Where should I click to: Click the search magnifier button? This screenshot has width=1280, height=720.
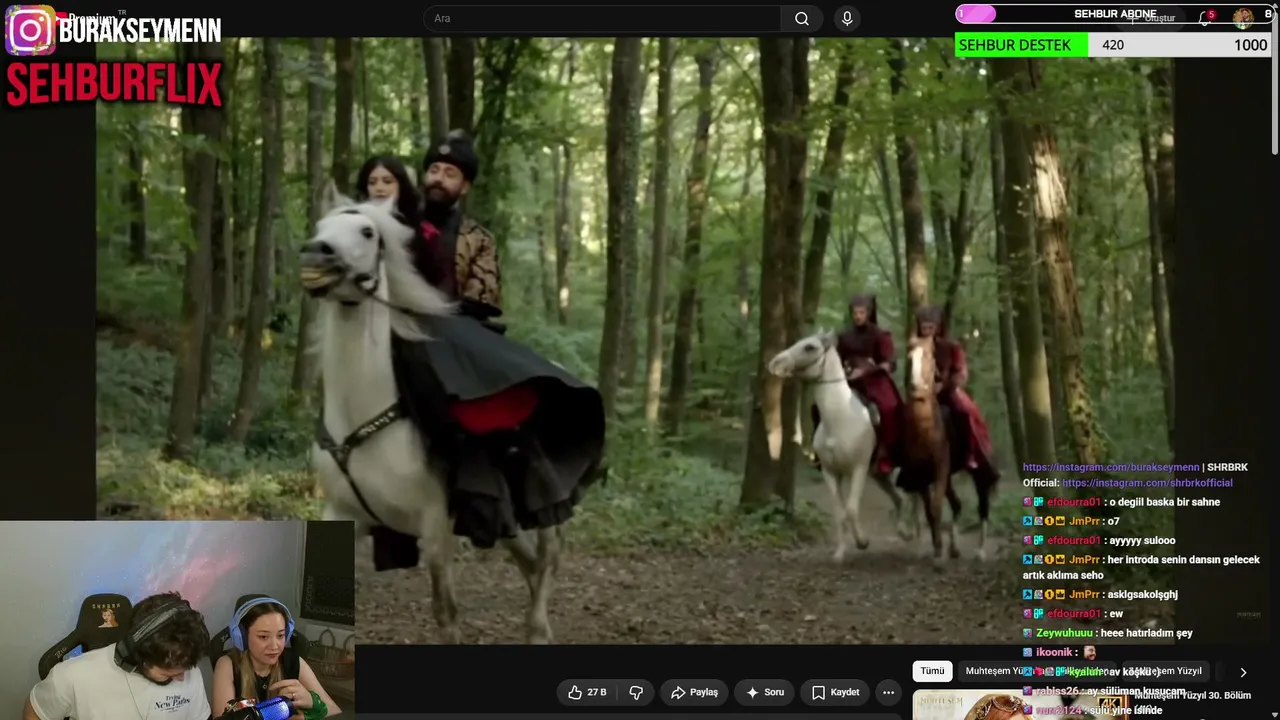(802, 19)
